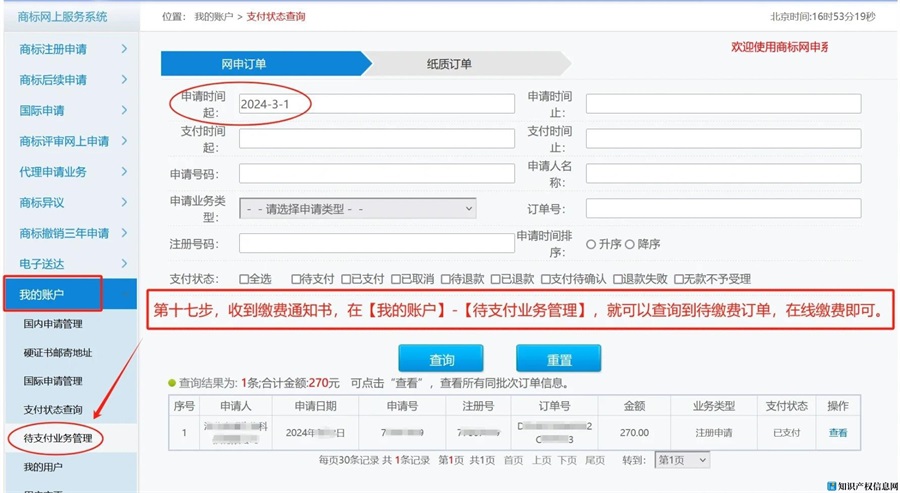
Task: Select the 网申订单 tab
Action: click(245, 64)
